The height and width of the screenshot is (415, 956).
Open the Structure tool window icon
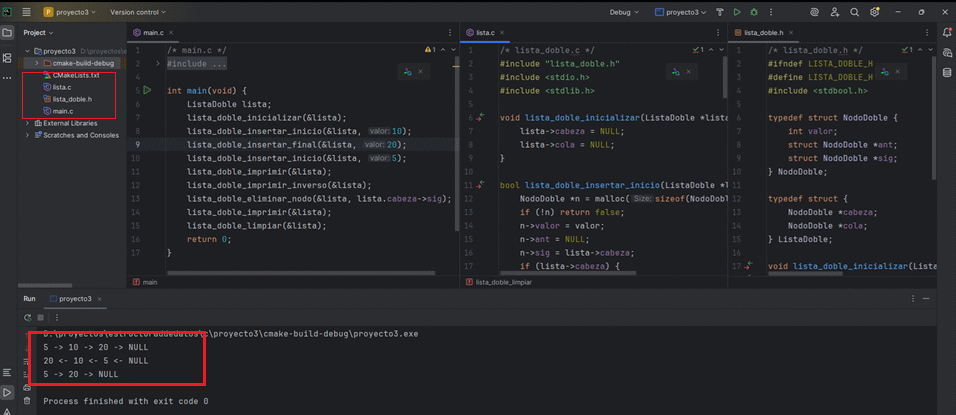8,58
